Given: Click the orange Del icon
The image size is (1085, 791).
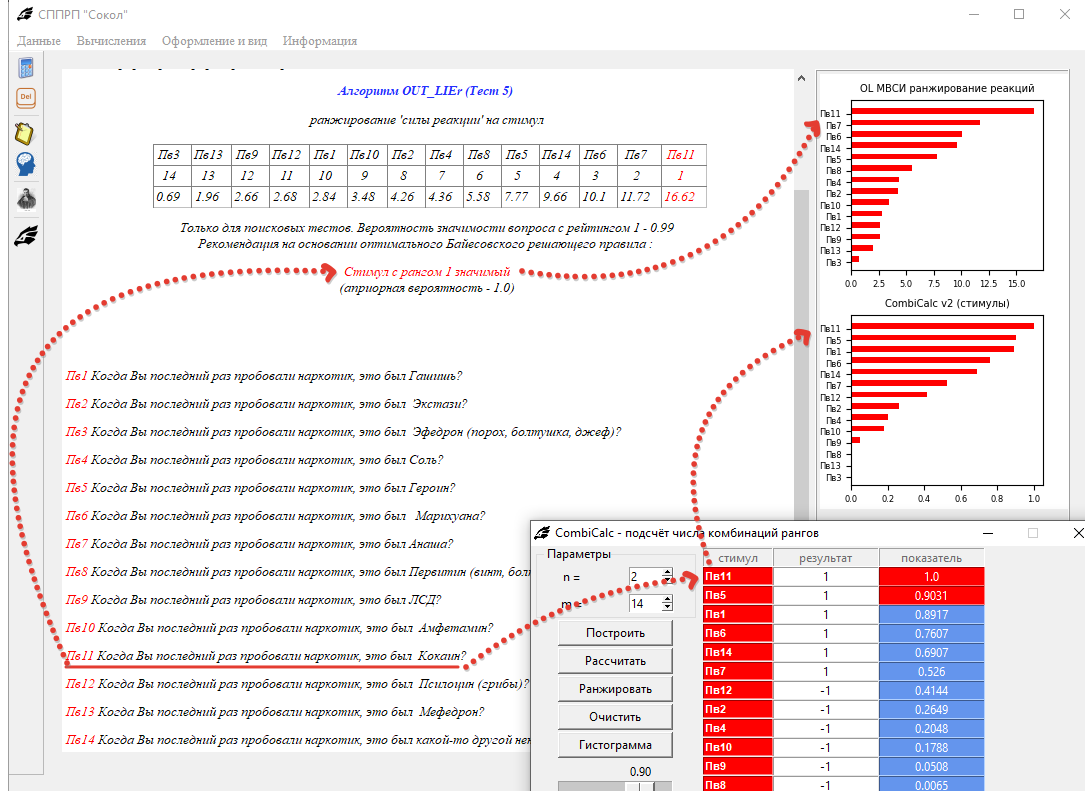Looking at the screenshot, I should [x=26, y=99].
